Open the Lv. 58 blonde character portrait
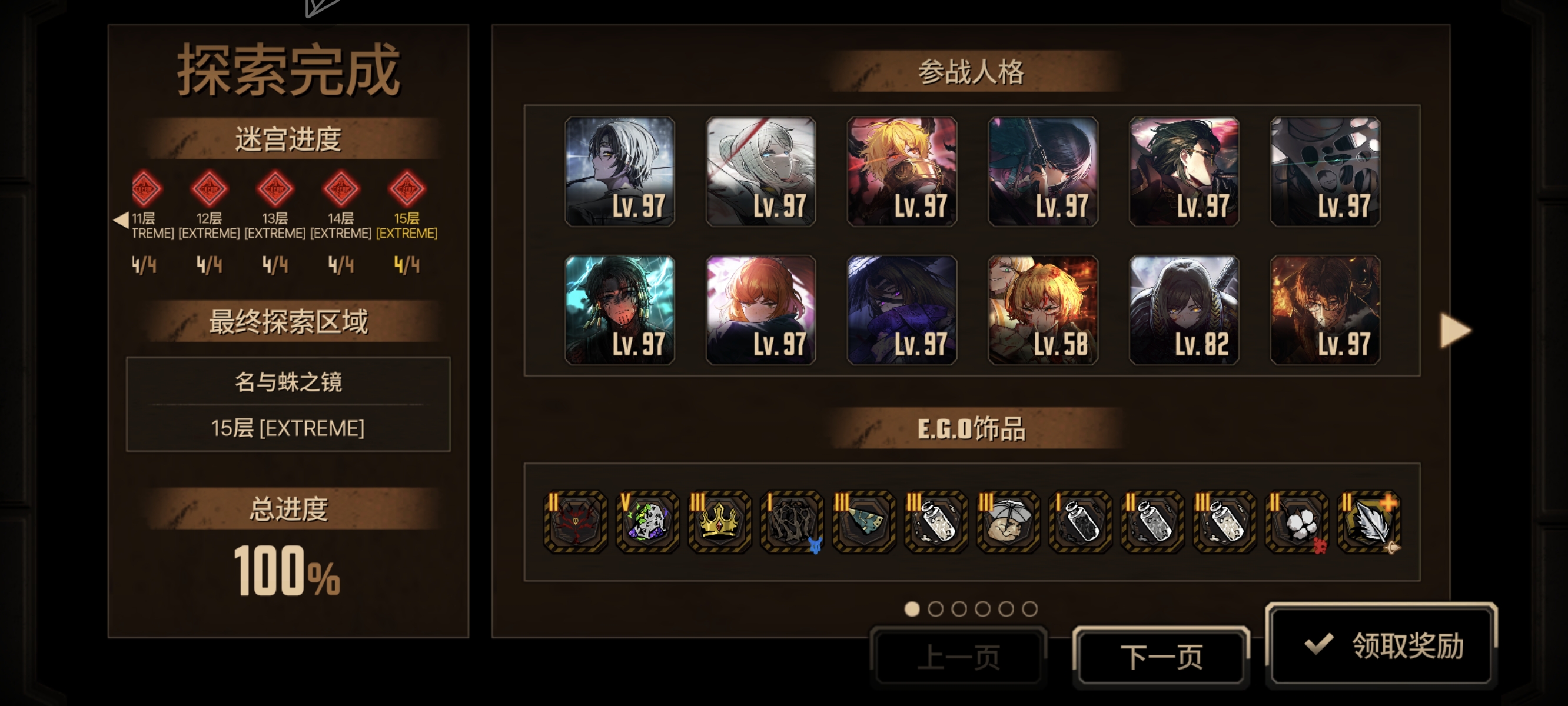 [x=1043, y=311]
